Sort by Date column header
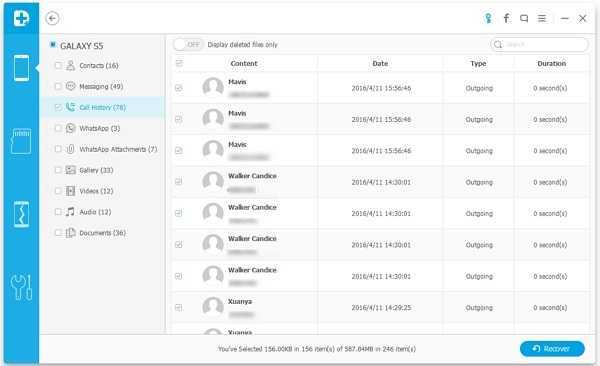This screenshot has width=600, height=366. pos(380,64)
